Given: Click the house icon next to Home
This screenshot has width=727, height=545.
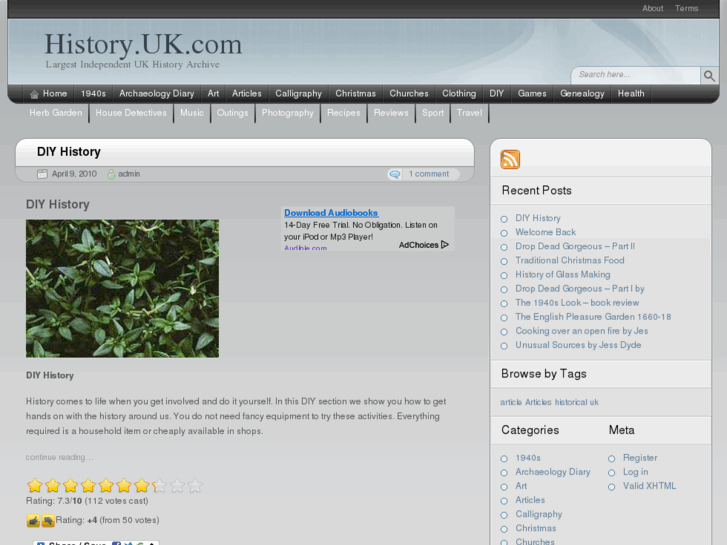Looking at the screenshot, I should coord(34,94).
